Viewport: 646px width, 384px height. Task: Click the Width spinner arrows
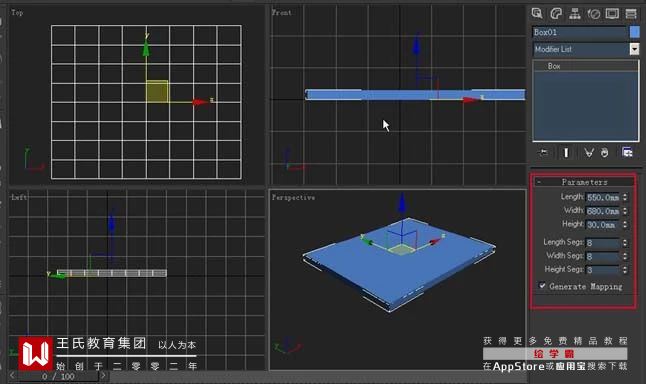point(625,211)
